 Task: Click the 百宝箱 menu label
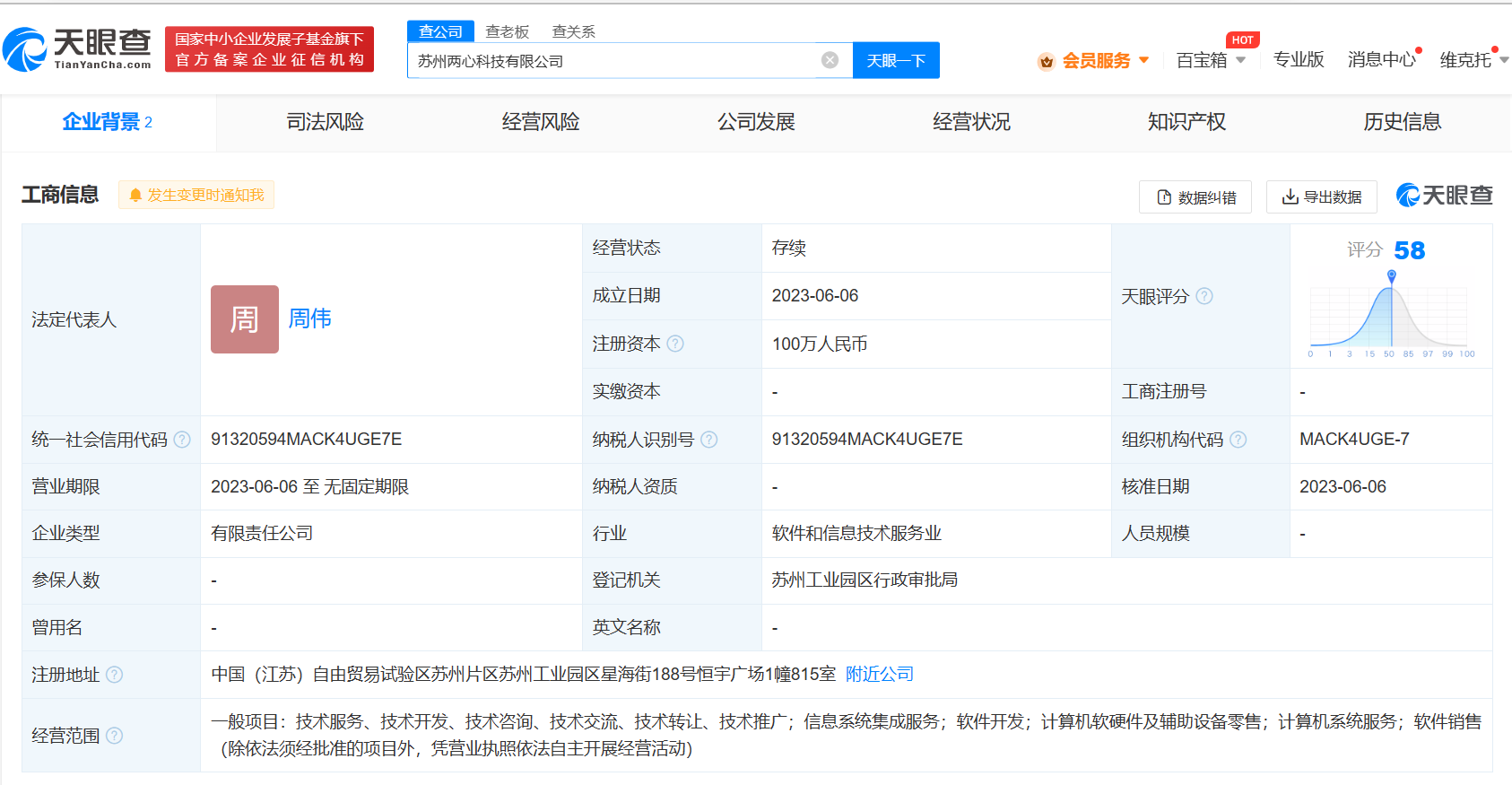click(1202, 60)
